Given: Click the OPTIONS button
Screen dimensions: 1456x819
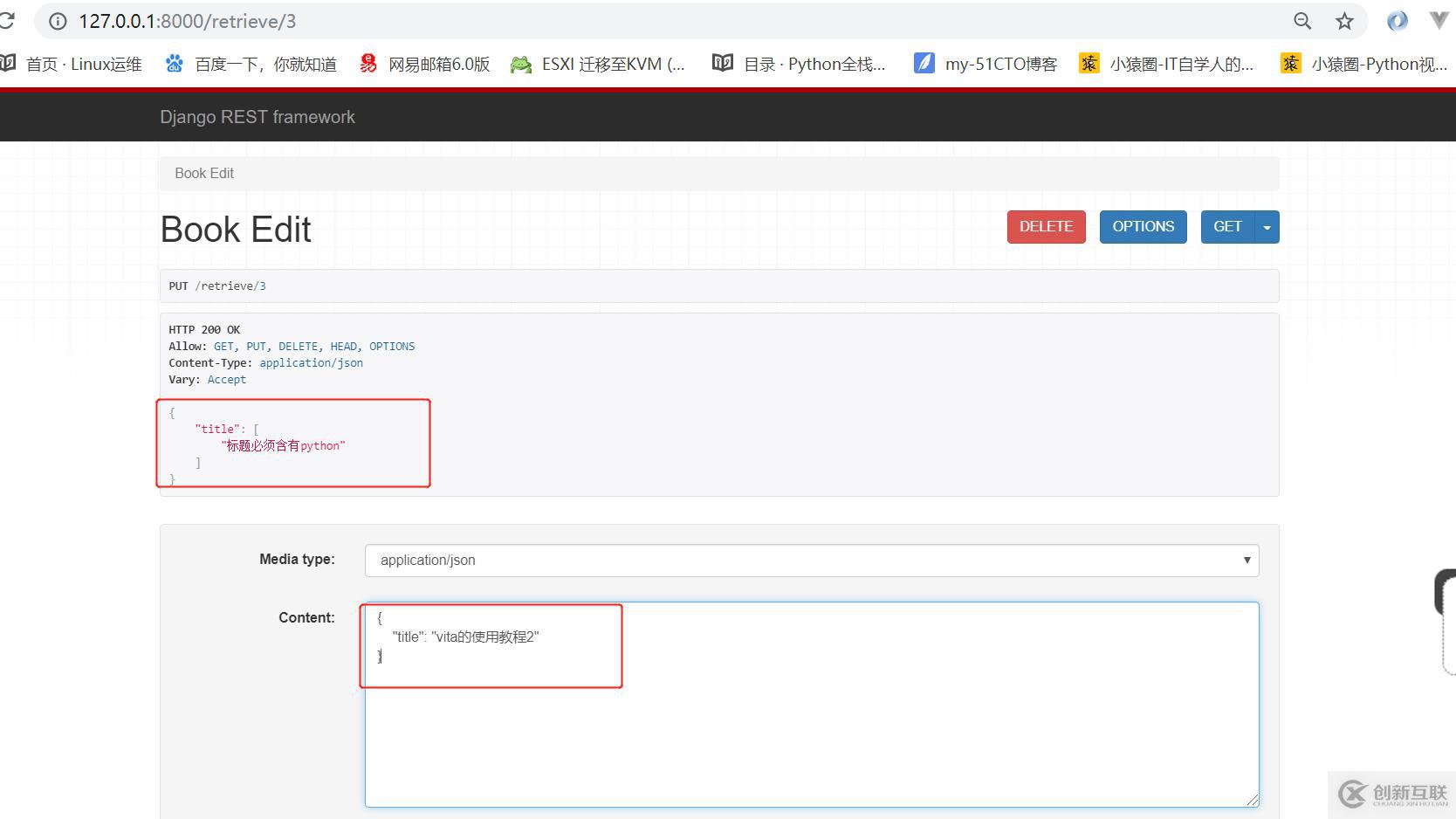Looking at the screenshot, I should (x=1144, y=227).
